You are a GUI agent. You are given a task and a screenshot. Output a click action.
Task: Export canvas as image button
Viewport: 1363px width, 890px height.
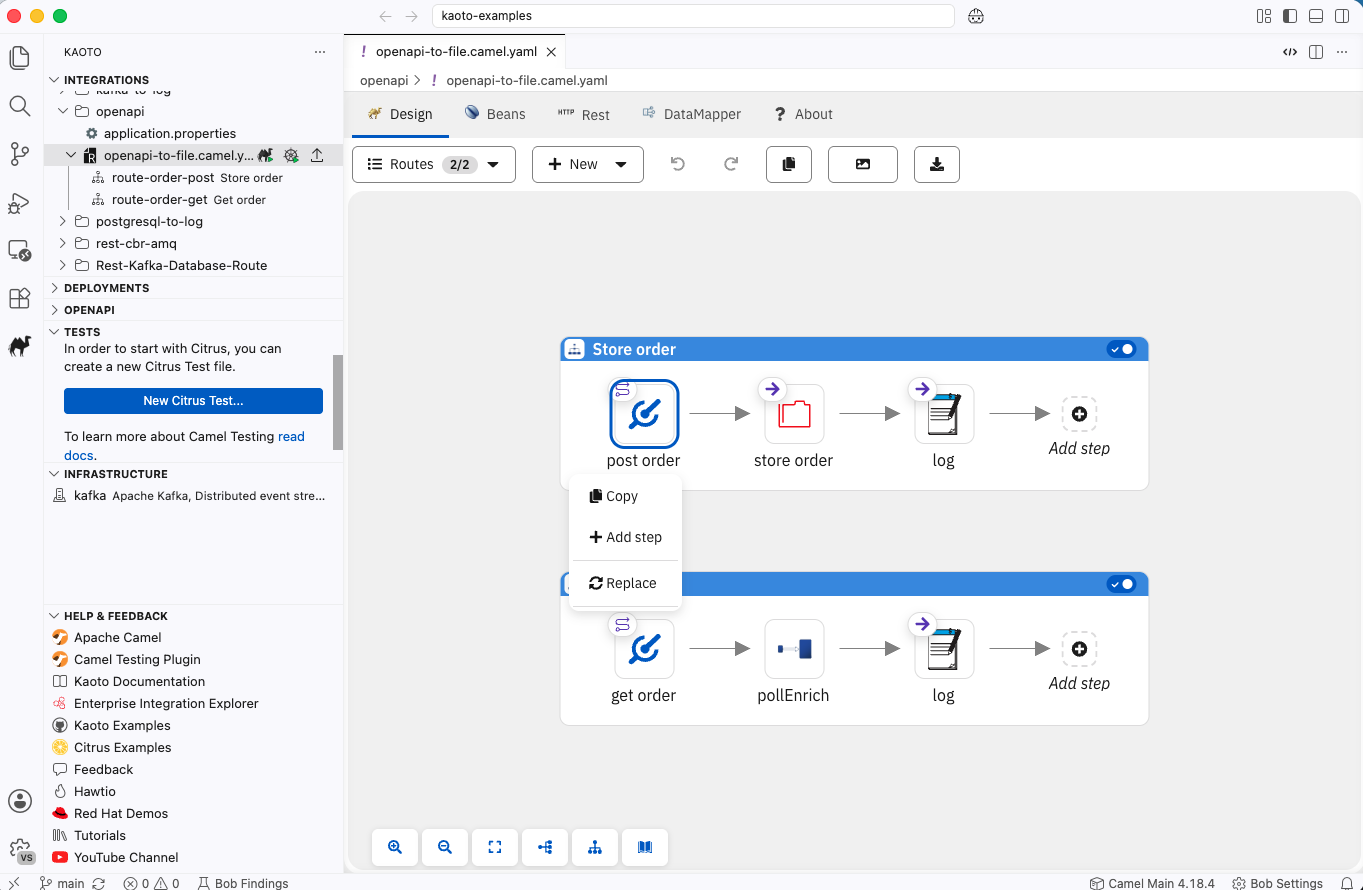(x=863, y=164)
